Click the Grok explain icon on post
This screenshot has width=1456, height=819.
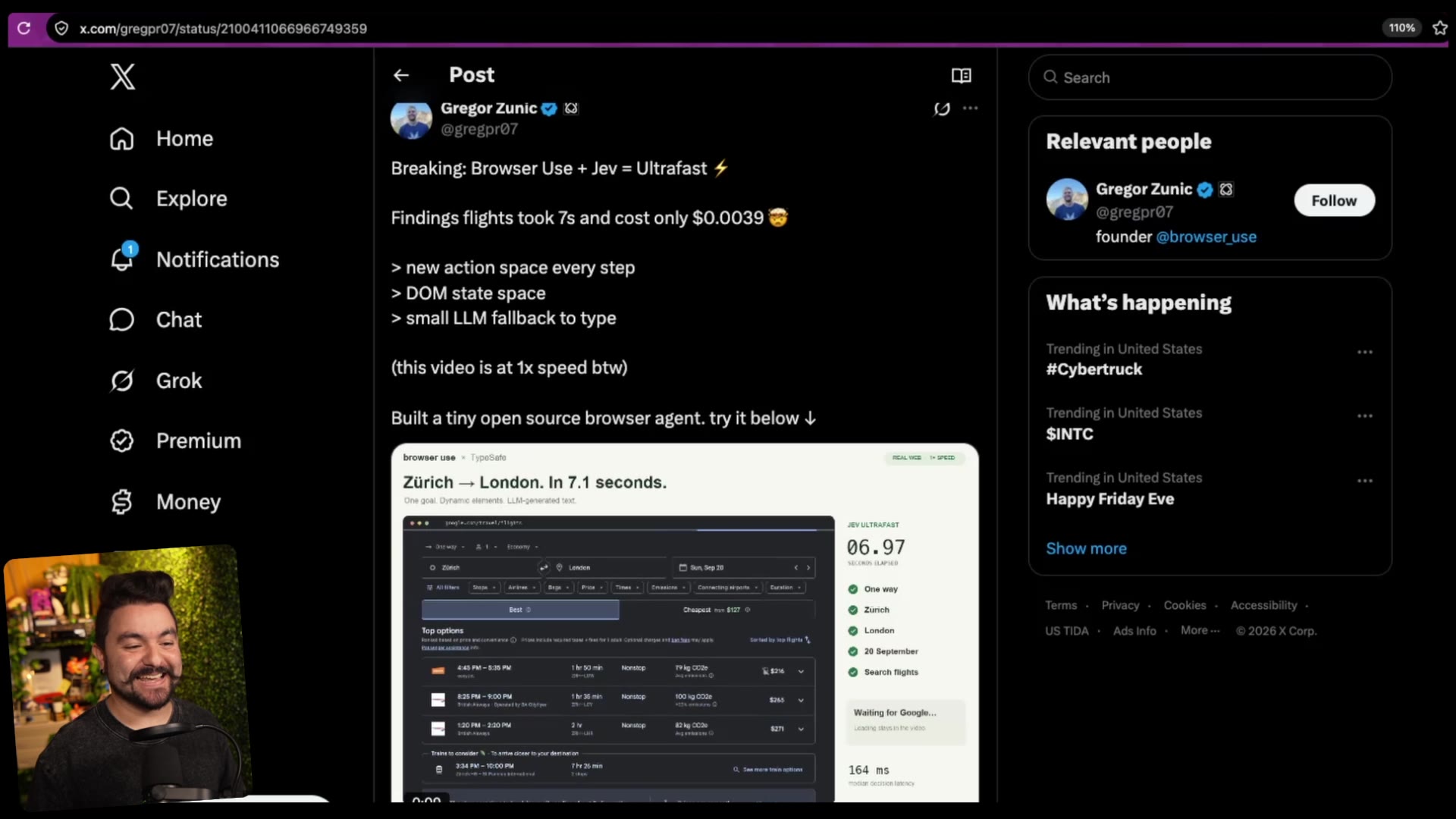[942, 108]
